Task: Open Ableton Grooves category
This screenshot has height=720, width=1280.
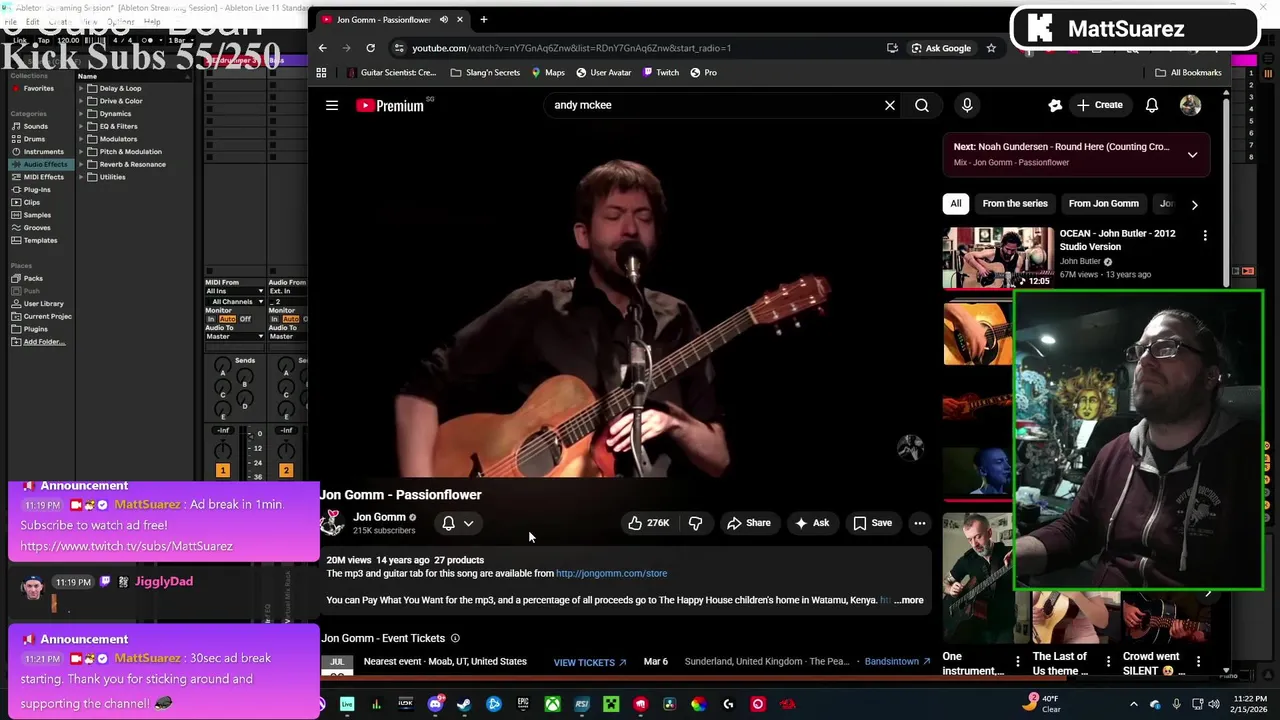Action: point(37,228)
